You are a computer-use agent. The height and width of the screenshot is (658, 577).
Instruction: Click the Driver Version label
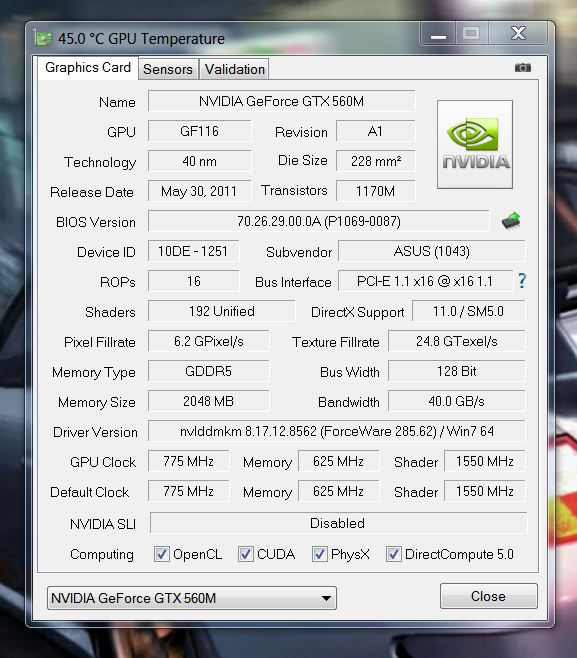[x=95, y=432]
